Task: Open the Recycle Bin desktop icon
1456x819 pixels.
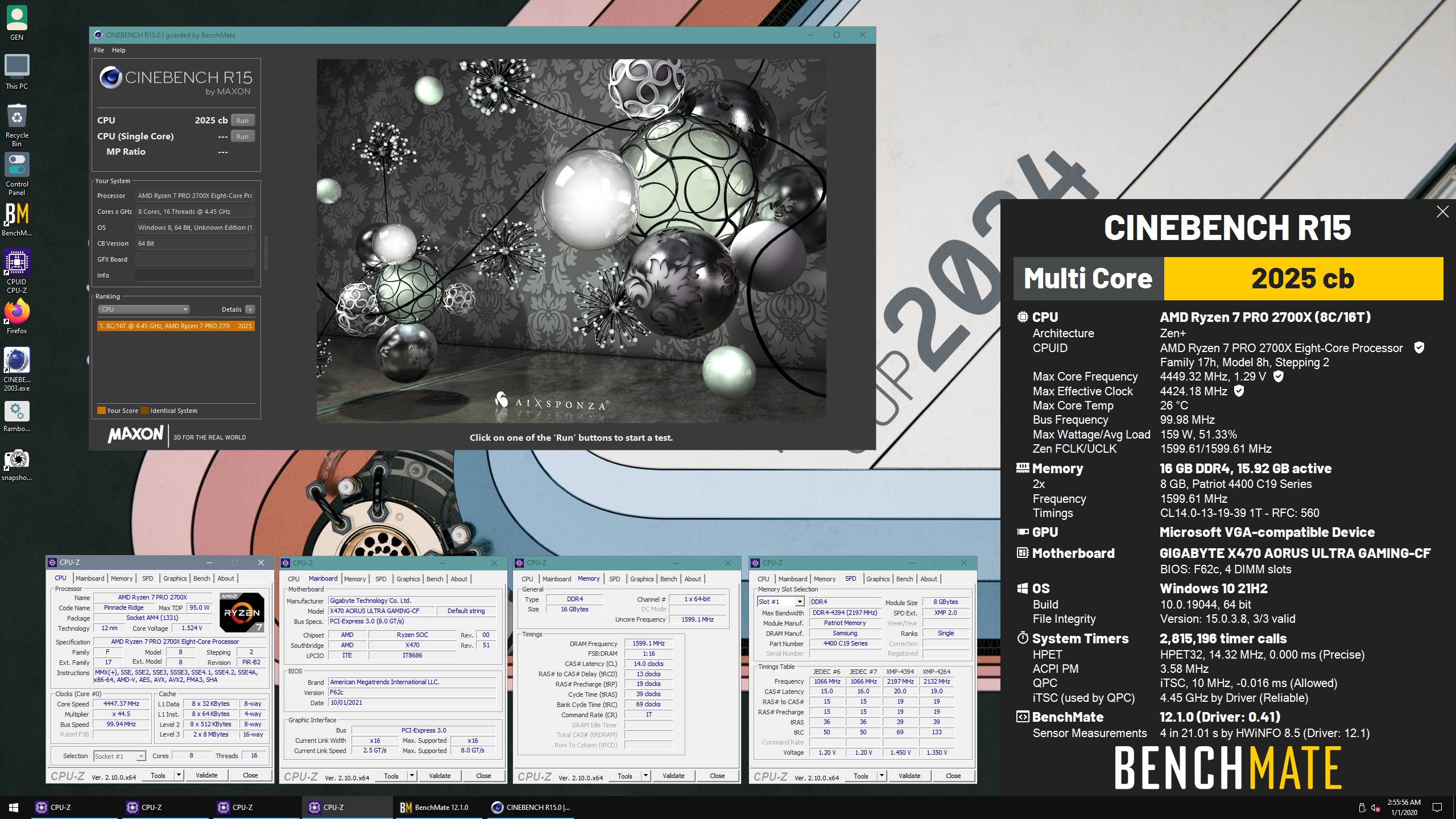Action: (x=16, y=125)
